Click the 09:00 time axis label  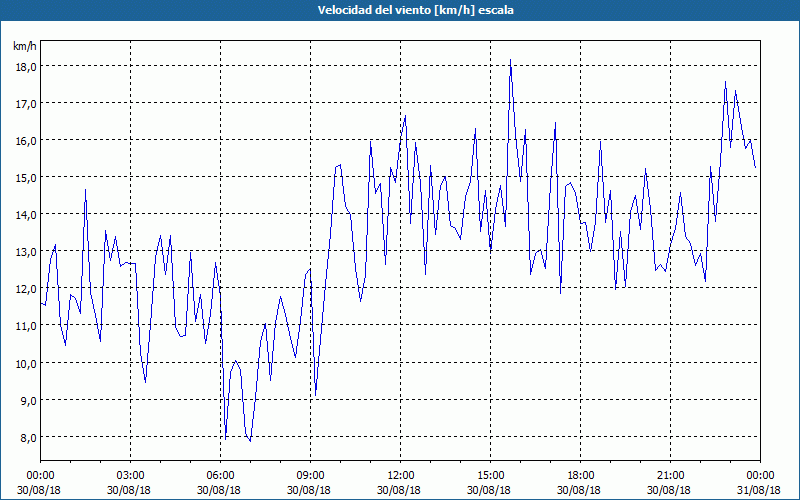(x=310, y=476)
